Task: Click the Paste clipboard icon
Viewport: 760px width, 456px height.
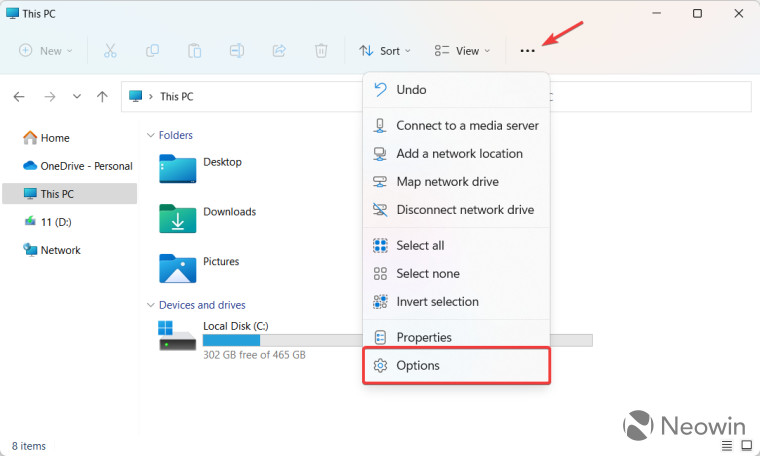Action: [195, 50]
